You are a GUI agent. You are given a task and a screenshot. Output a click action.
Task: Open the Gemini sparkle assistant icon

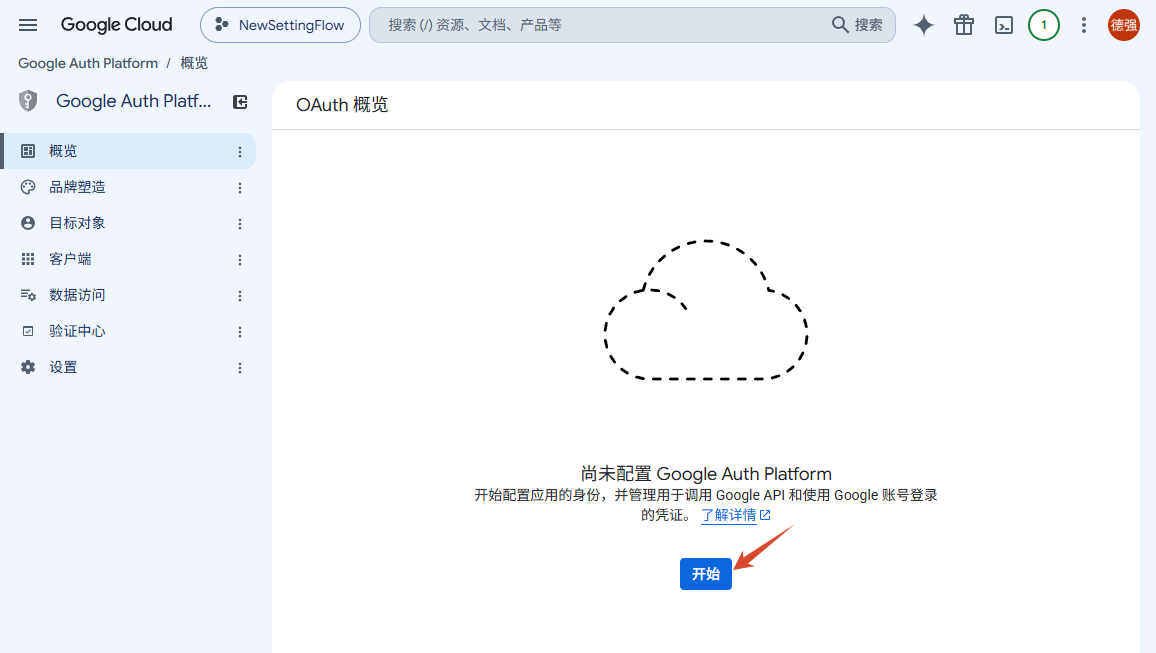pos(924,25)
